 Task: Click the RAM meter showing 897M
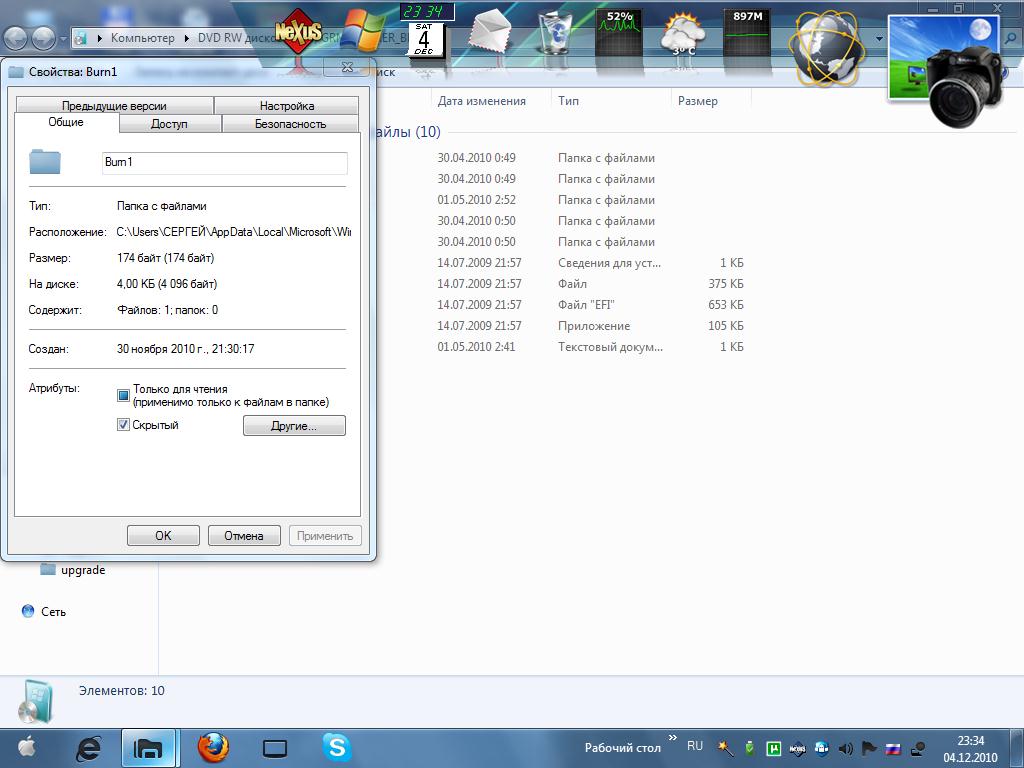coord(748,32)
